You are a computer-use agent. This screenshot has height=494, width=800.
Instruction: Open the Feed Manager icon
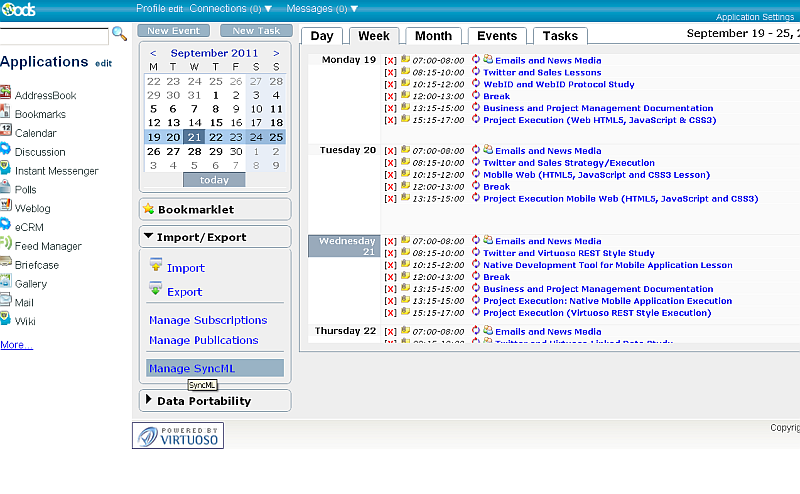pyautogui.click(x=6, y=246)
